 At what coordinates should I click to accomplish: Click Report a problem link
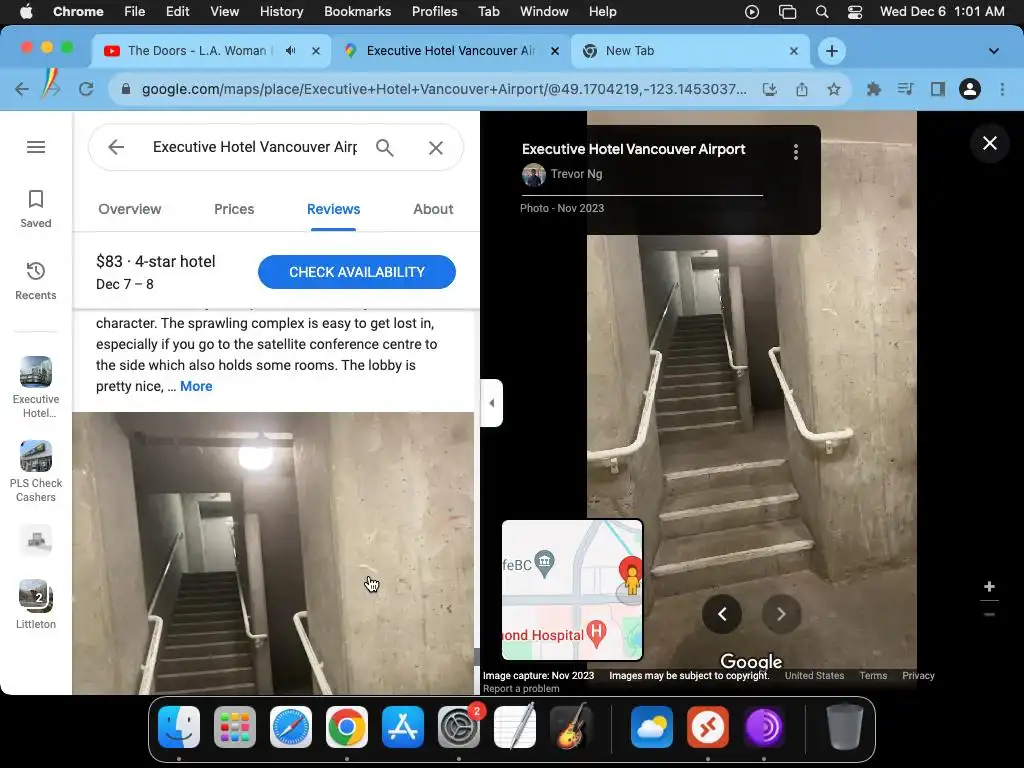[521, 688]
